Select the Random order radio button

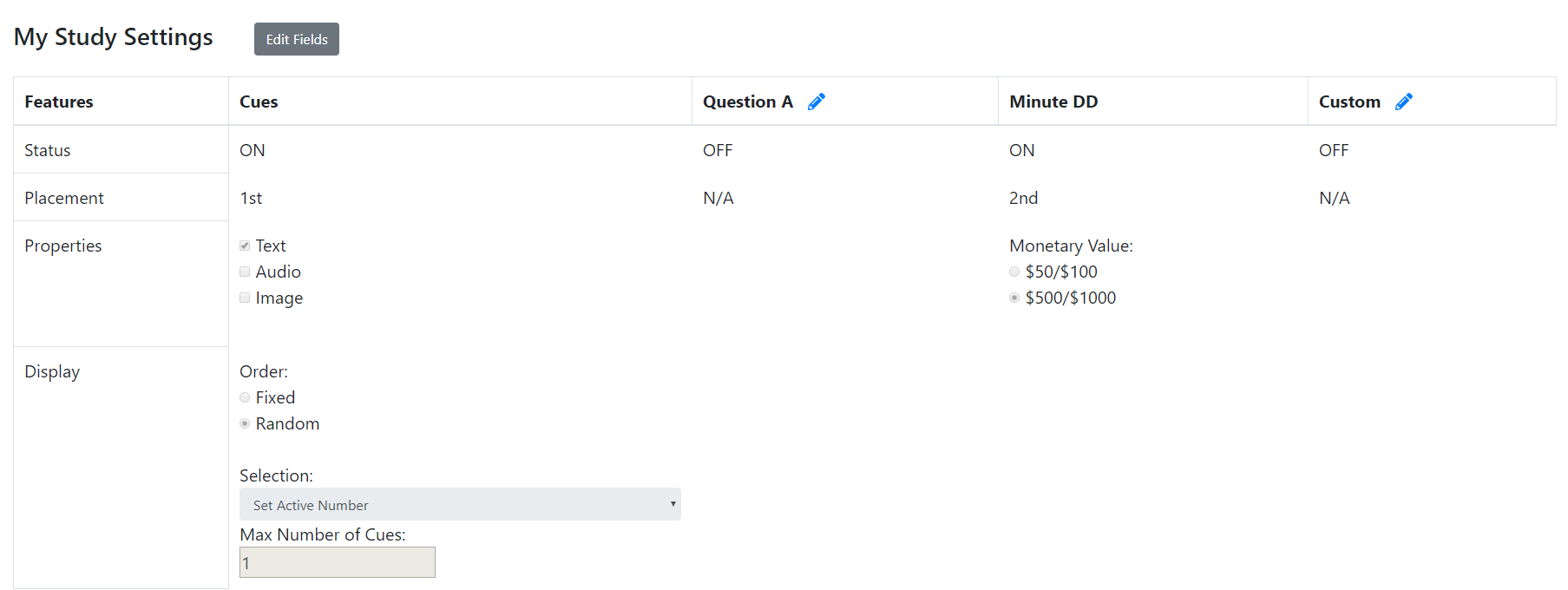tap(245, 423)
